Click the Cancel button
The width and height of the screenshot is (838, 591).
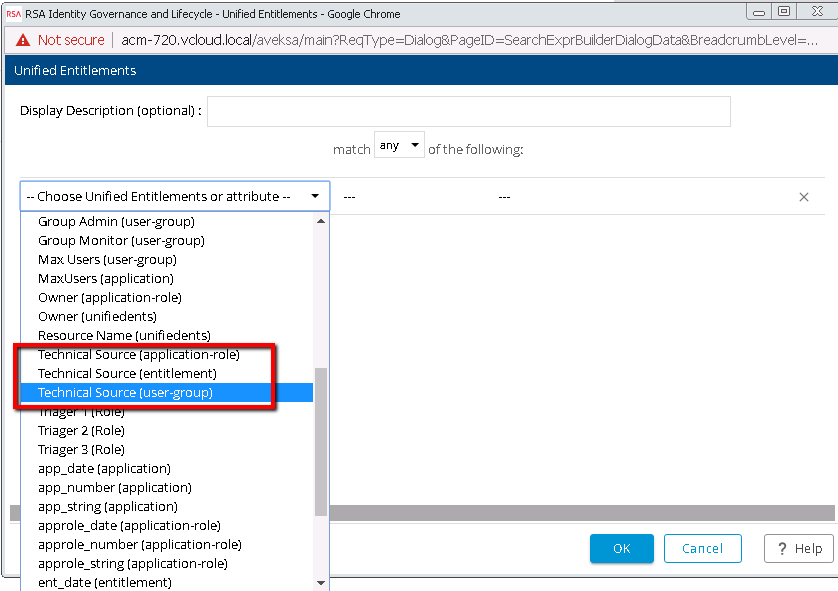(x=701, y=548)
